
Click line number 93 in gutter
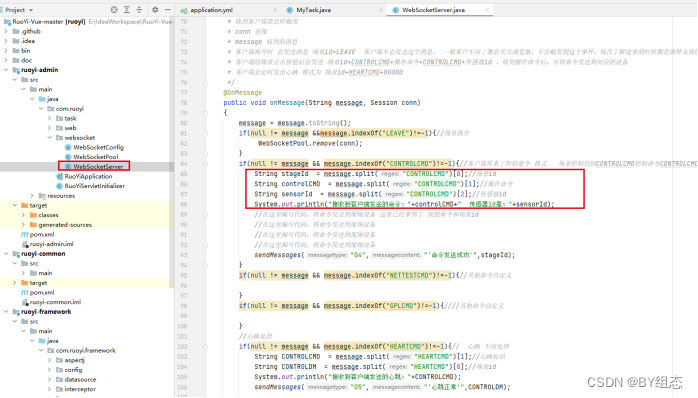pyautogui.click(x=183, y=255)
